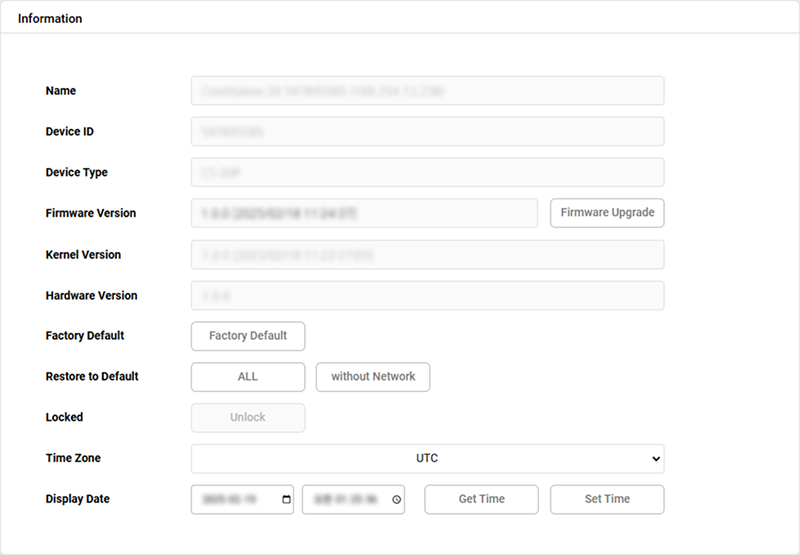The image size is (800, 555).
Task: Choose ALL for Restore to Default
Action: pos(248,377)
